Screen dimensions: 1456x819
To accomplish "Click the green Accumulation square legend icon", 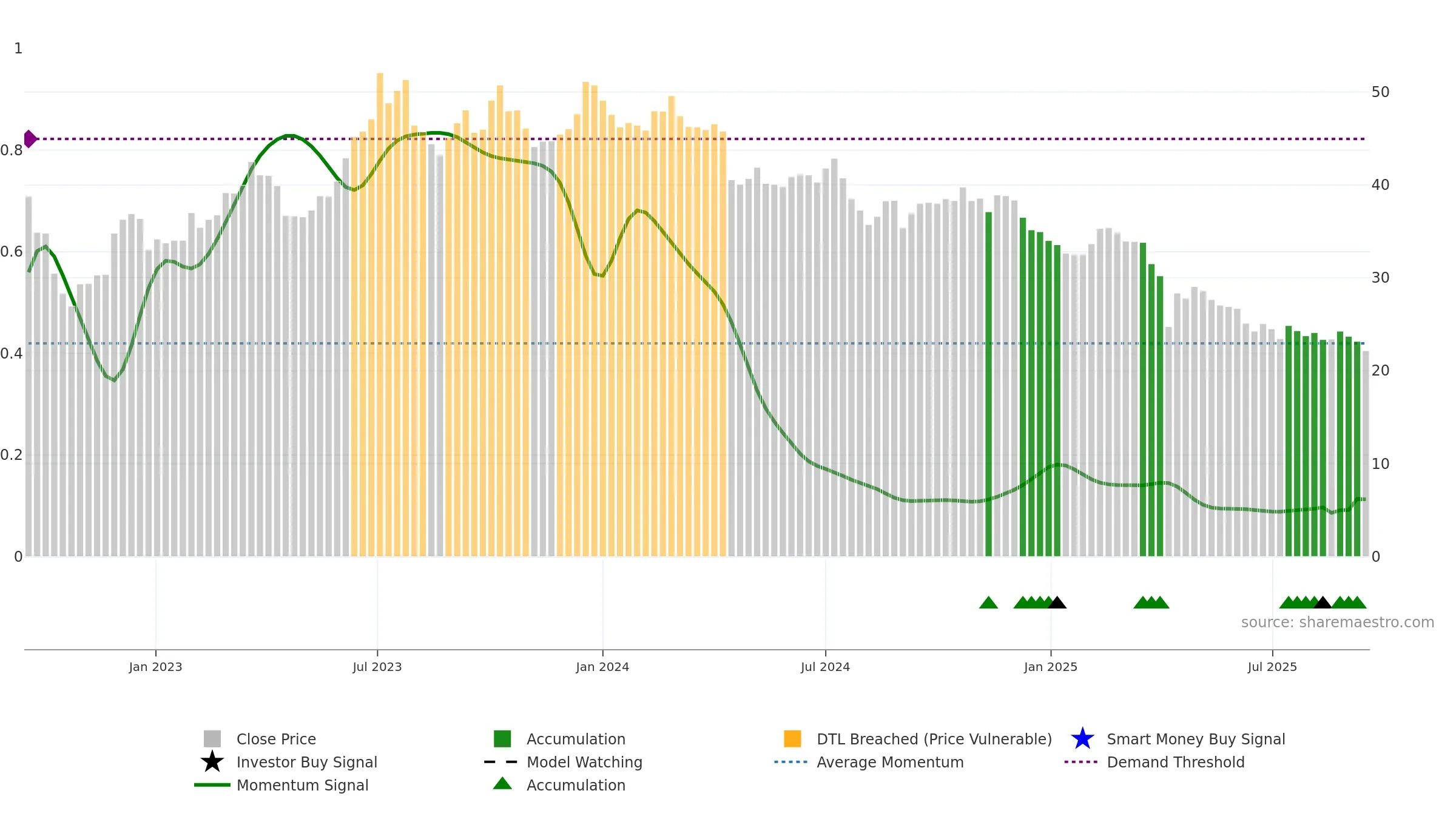I will (x=502, y=738).
